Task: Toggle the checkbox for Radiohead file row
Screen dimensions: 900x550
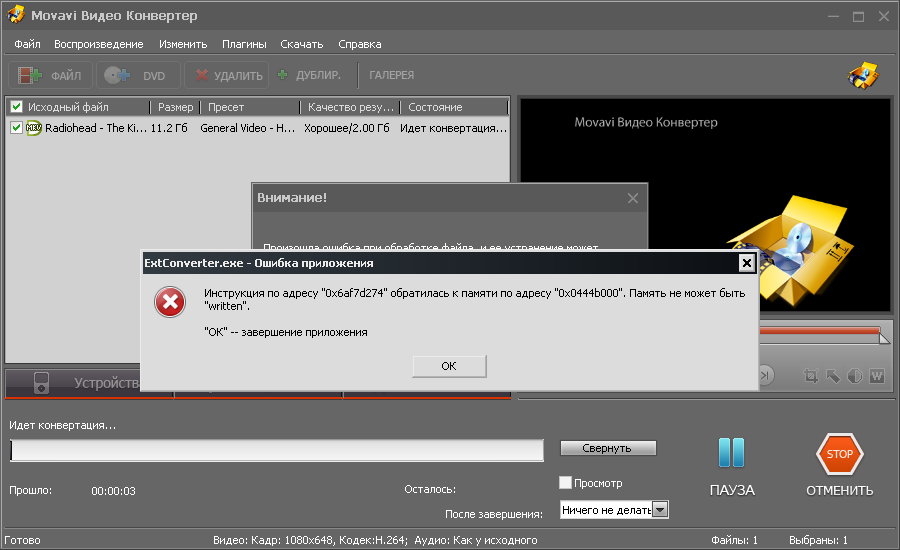Action: pos(16,128)
